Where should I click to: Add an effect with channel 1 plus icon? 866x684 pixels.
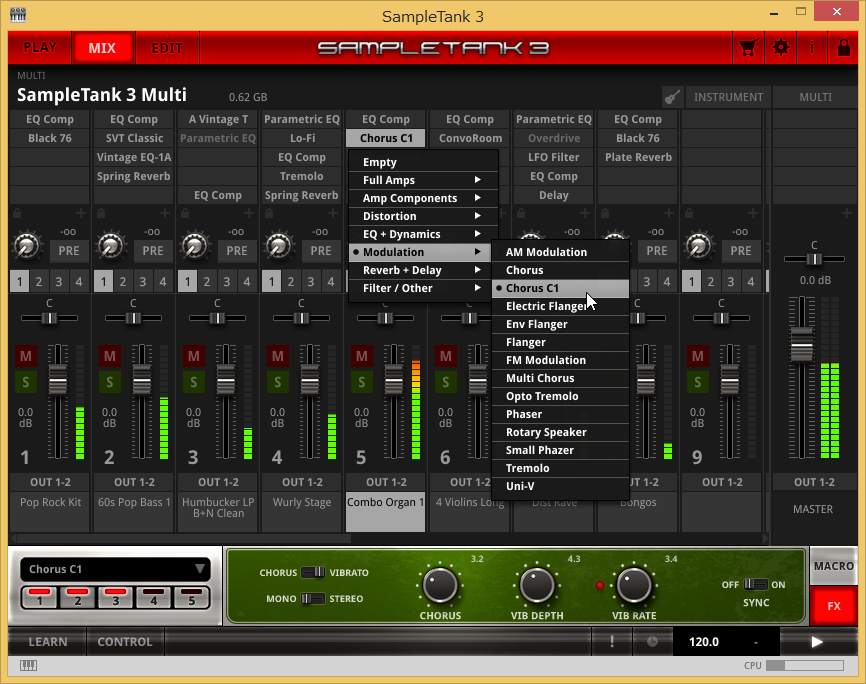click(x=81, y=213)
